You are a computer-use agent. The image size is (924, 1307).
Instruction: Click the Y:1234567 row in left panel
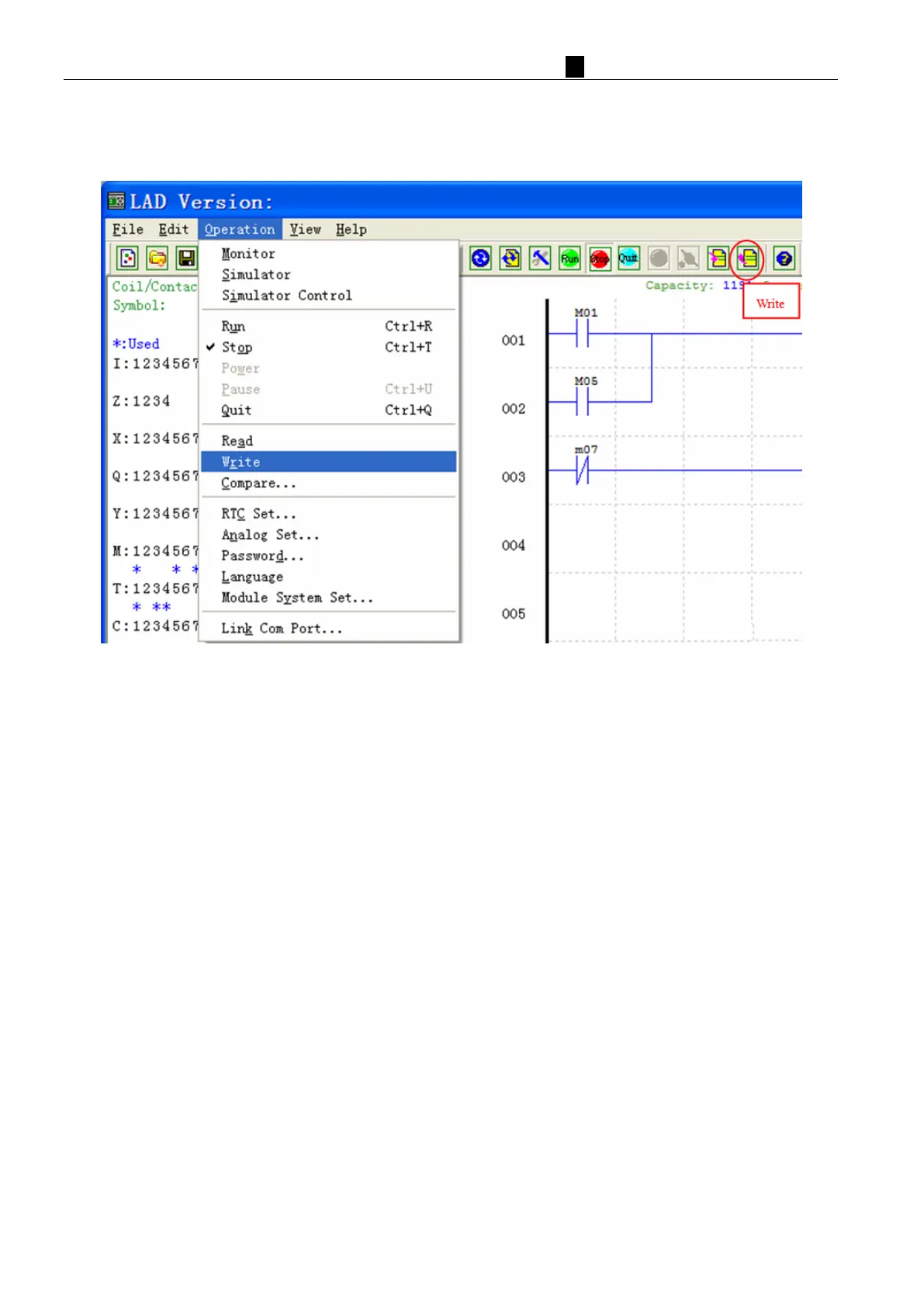[x=155, y=514]
